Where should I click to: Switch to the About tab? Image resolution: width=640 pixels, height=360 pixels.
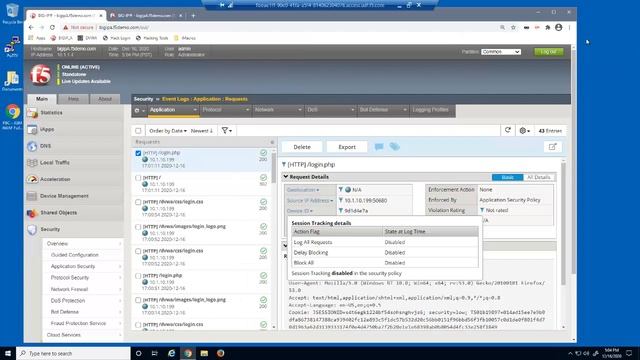[105, 99]
